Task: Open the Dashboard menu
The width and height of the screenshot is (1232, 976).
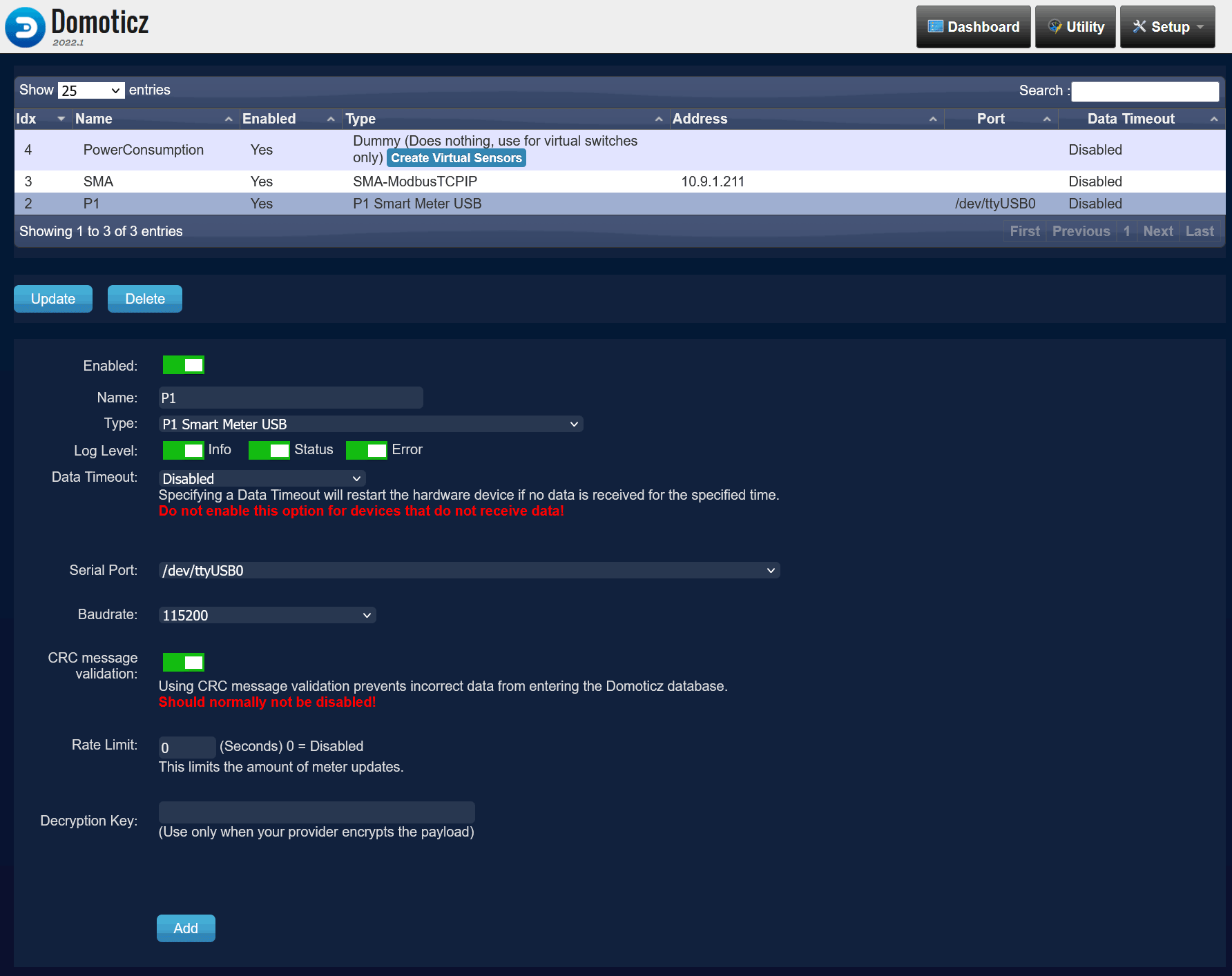Action: click(973, 27)
